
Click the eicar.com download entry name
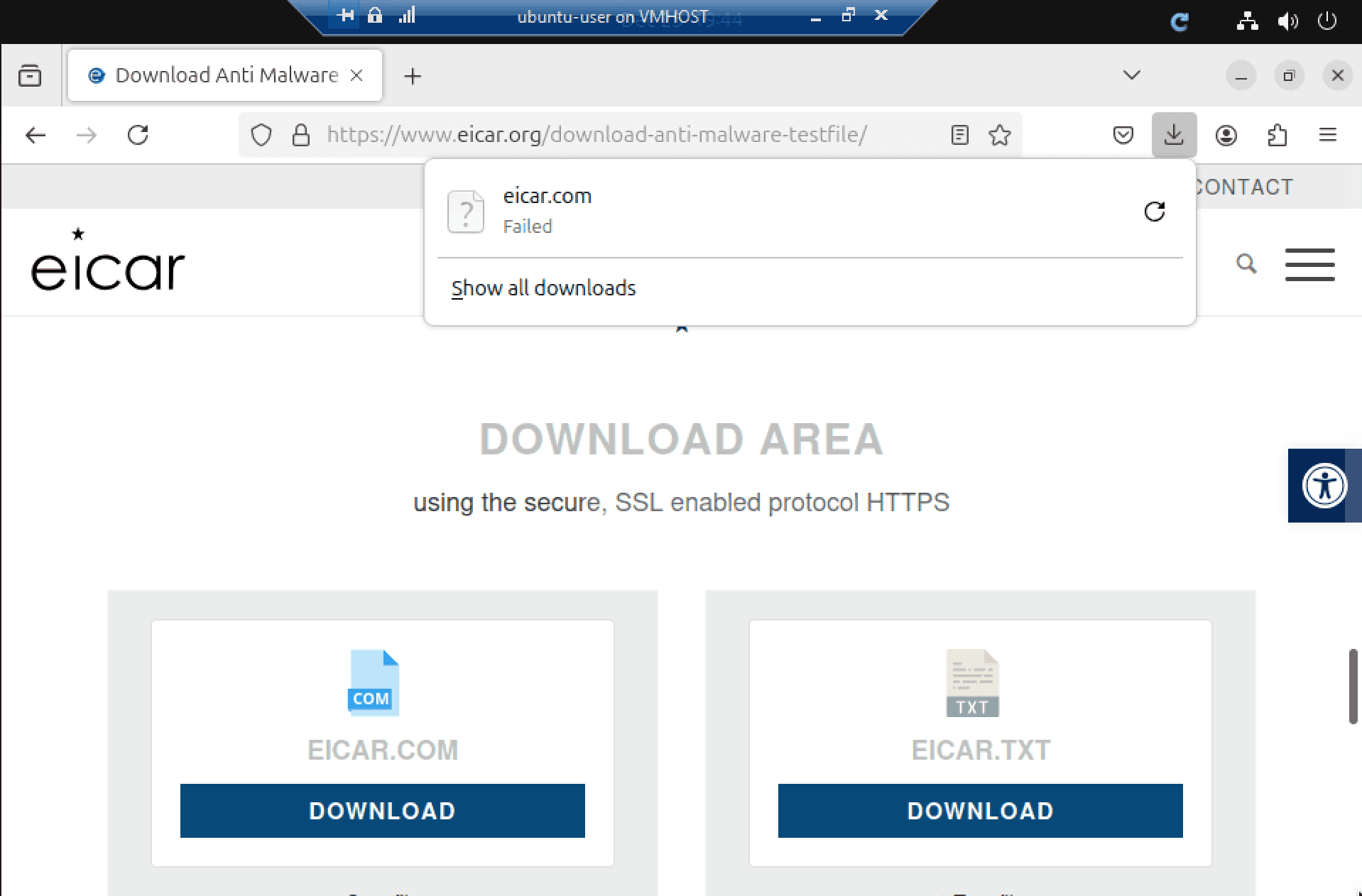pos(547,196)
